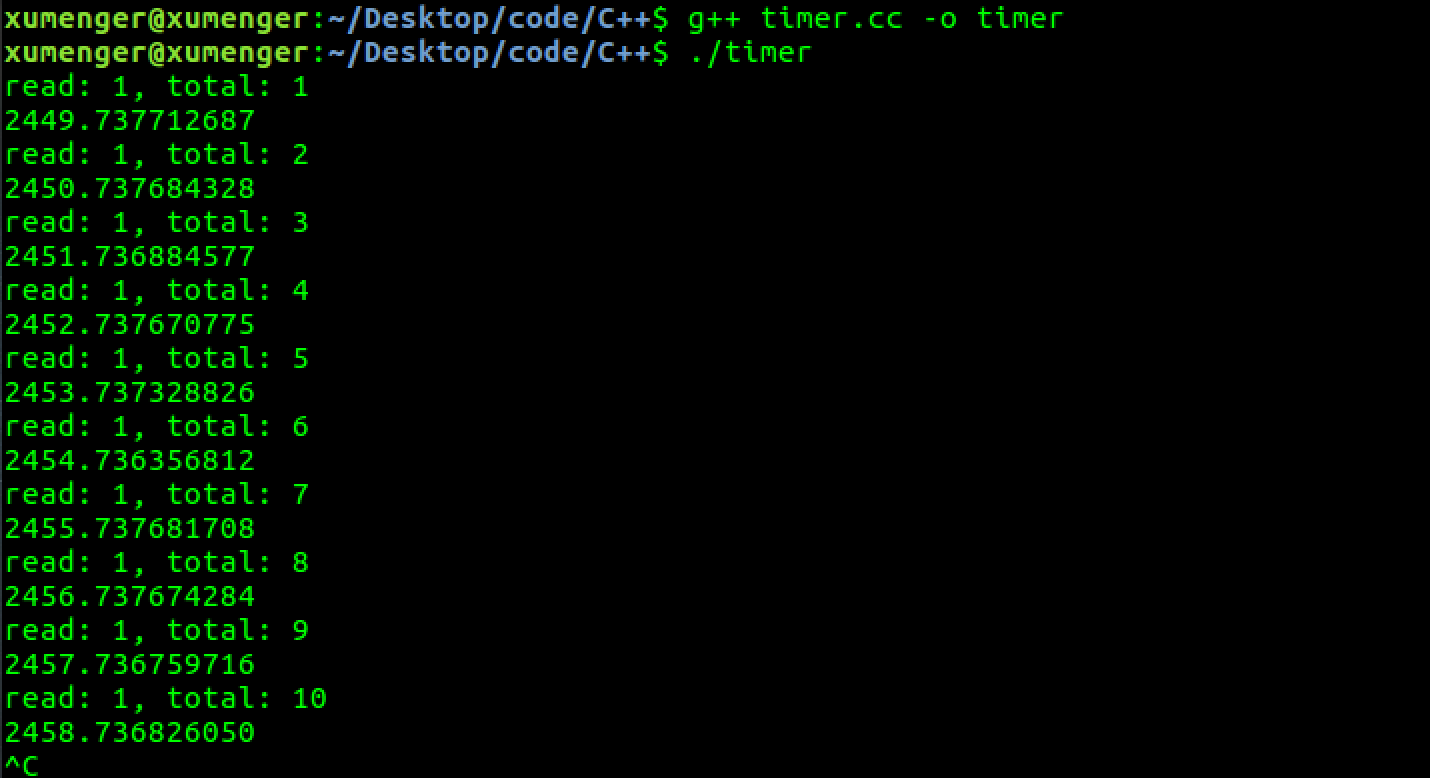Click the timestamp 2455.737681708
The image size is (1430, 778).
click(x=130, y=529)
